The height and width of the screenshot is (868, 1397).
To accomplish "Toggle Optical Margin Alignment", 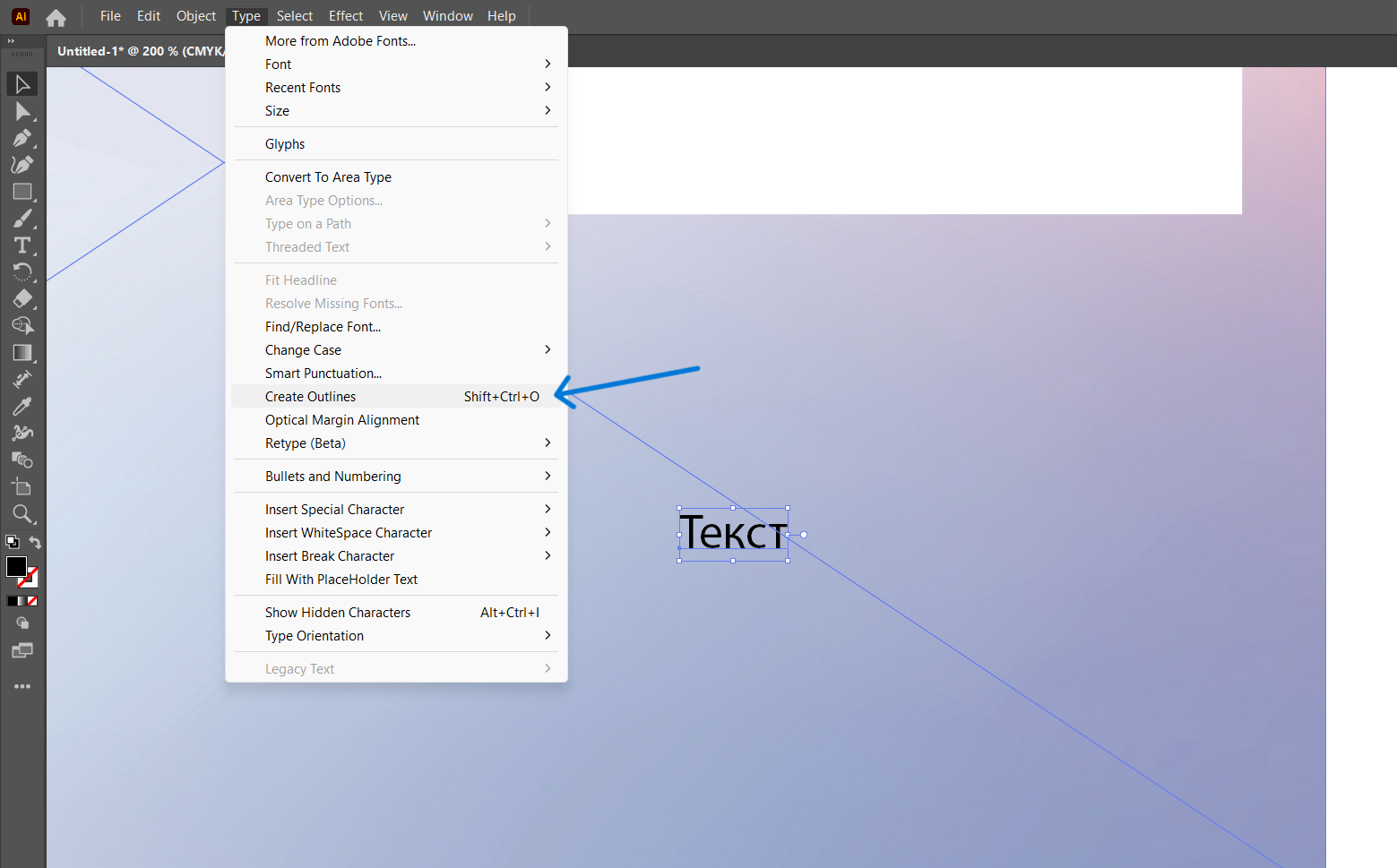I will pyautogui.click(x=396, y=420).
